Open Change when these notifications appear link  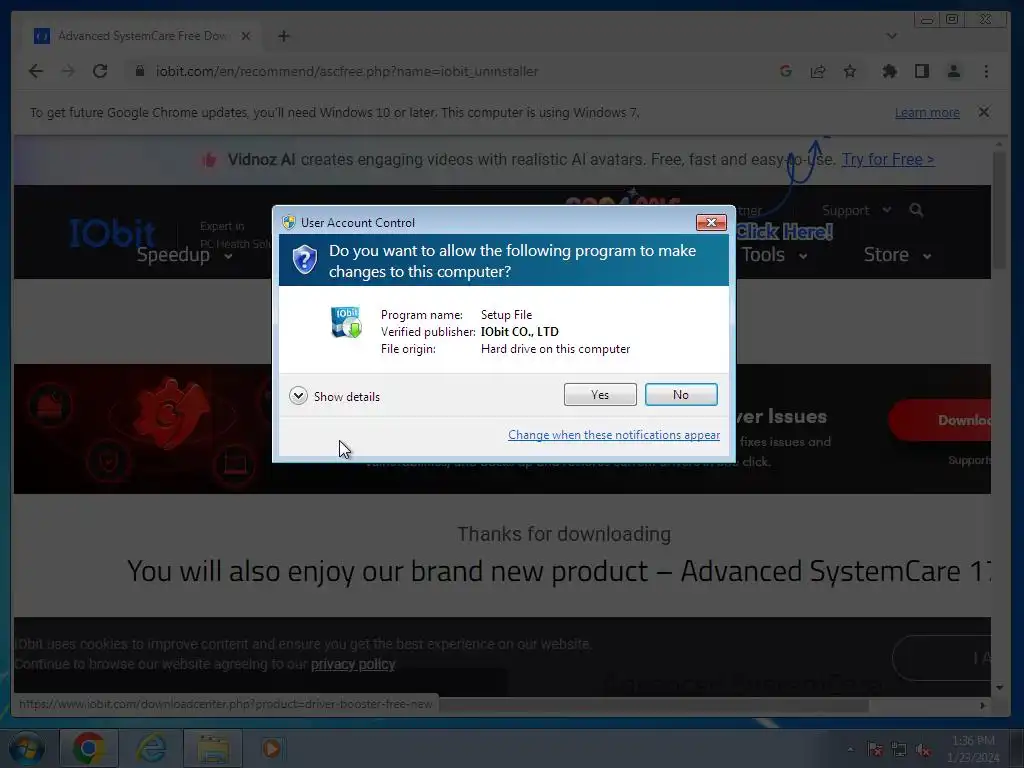click(614, 435)
